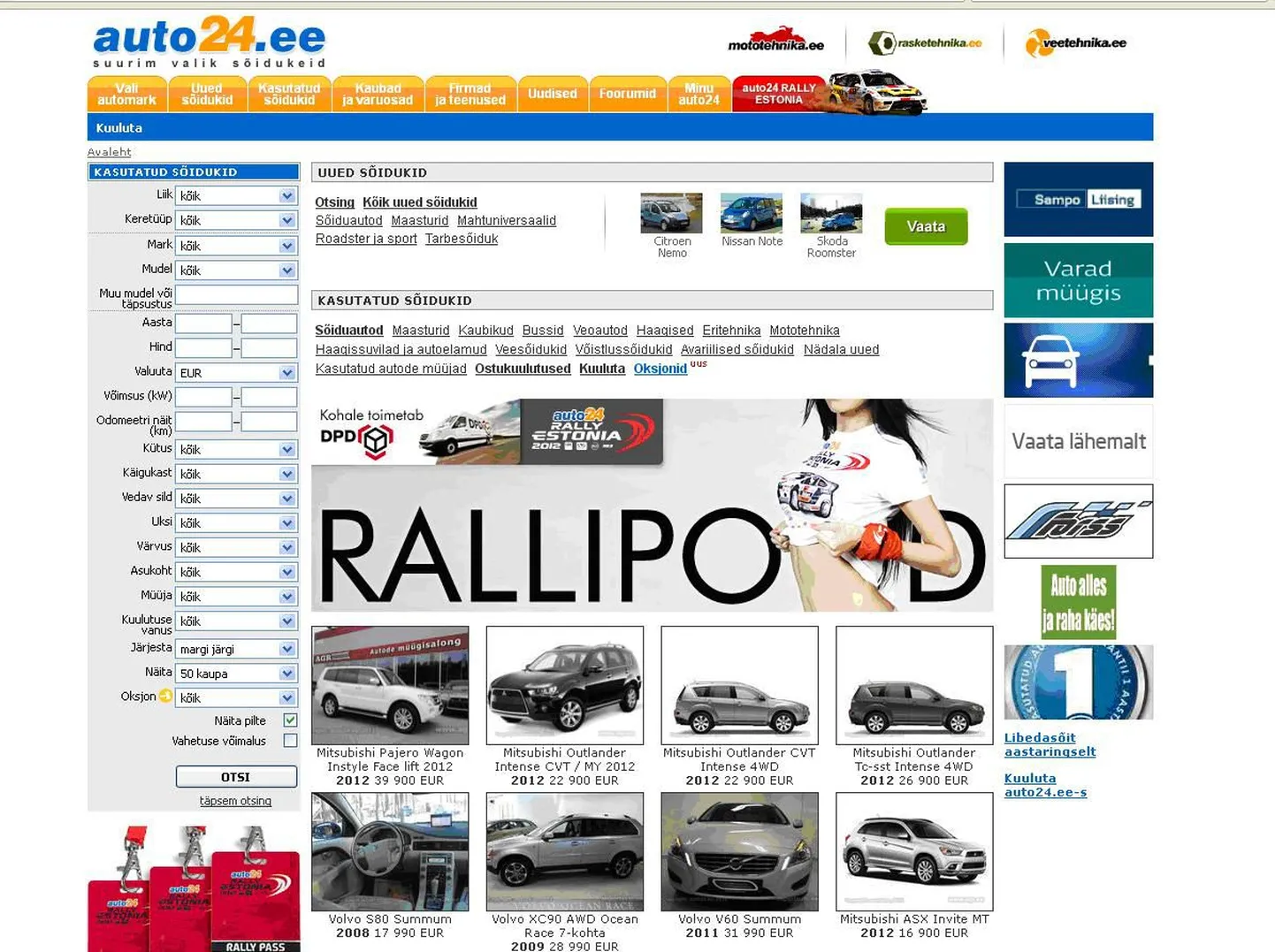Click the Muu mudel või täpsustus field

coord(236,295)
